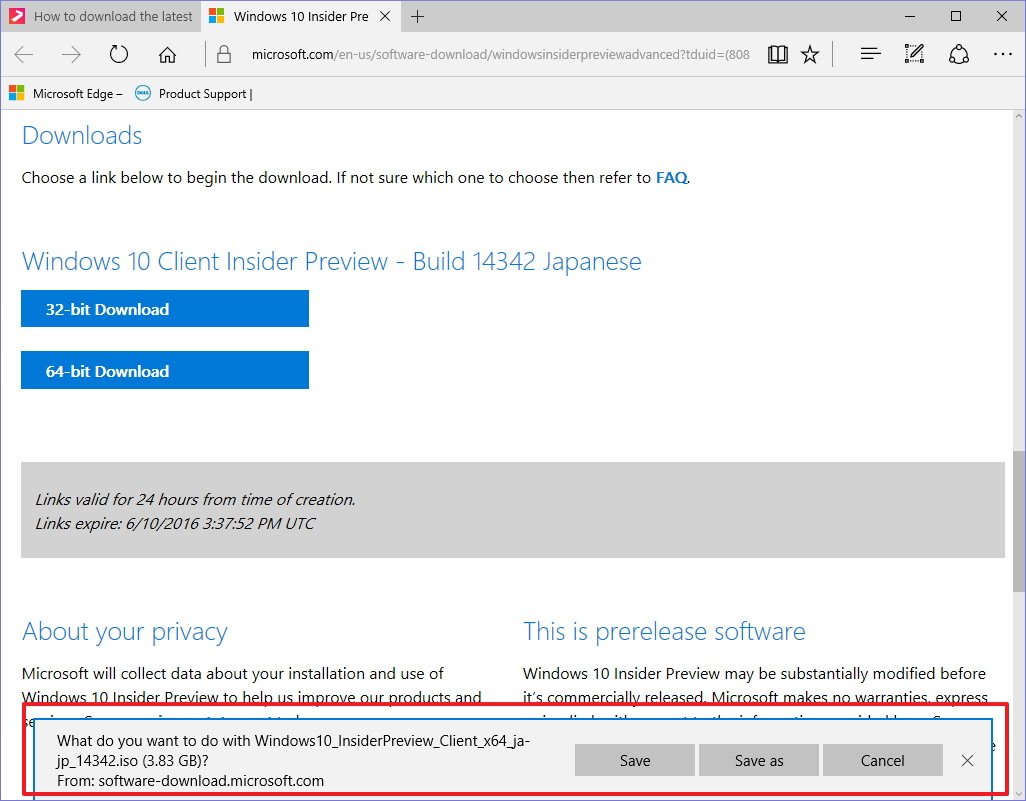
Task: Open the home page
Action: 168,54
